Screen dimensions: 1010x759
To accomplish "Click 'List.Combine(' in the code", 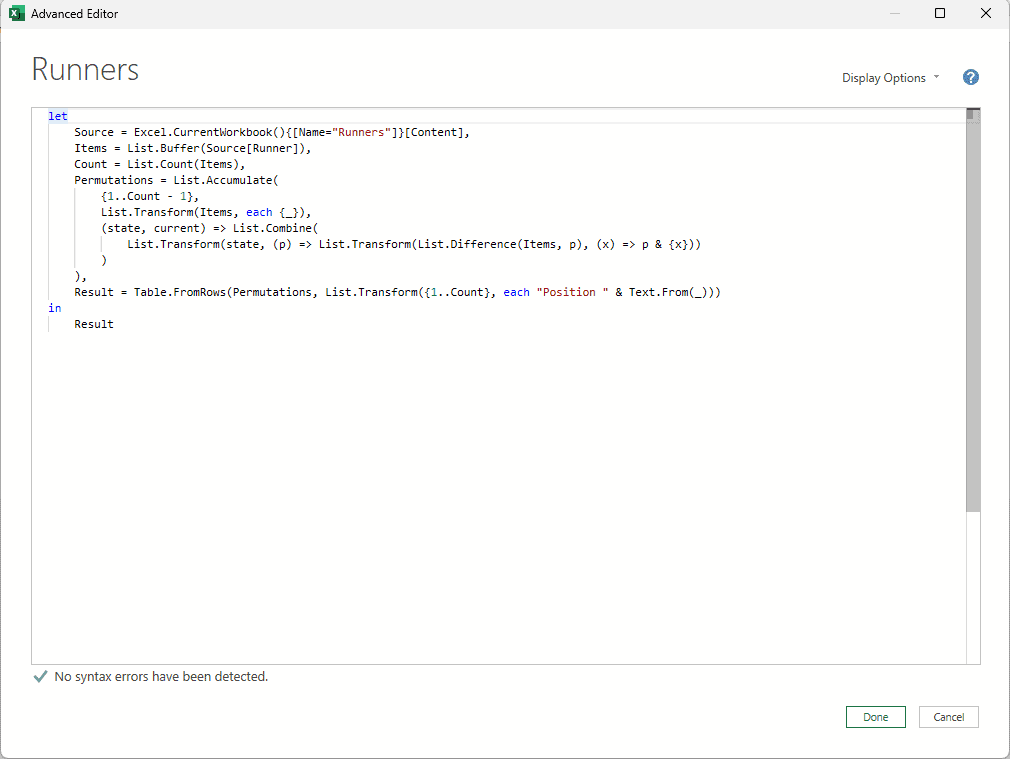I will 275,228.
